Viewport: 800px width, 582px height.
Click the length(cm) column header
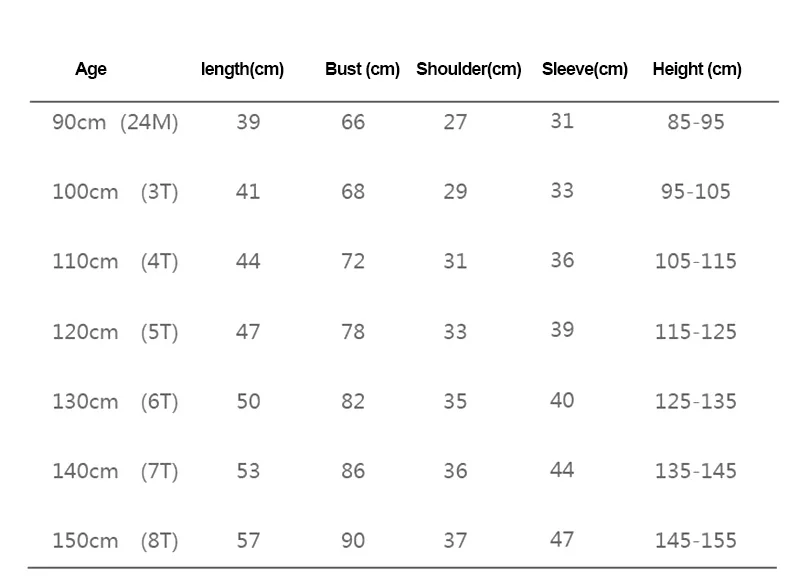pos(242,70)
